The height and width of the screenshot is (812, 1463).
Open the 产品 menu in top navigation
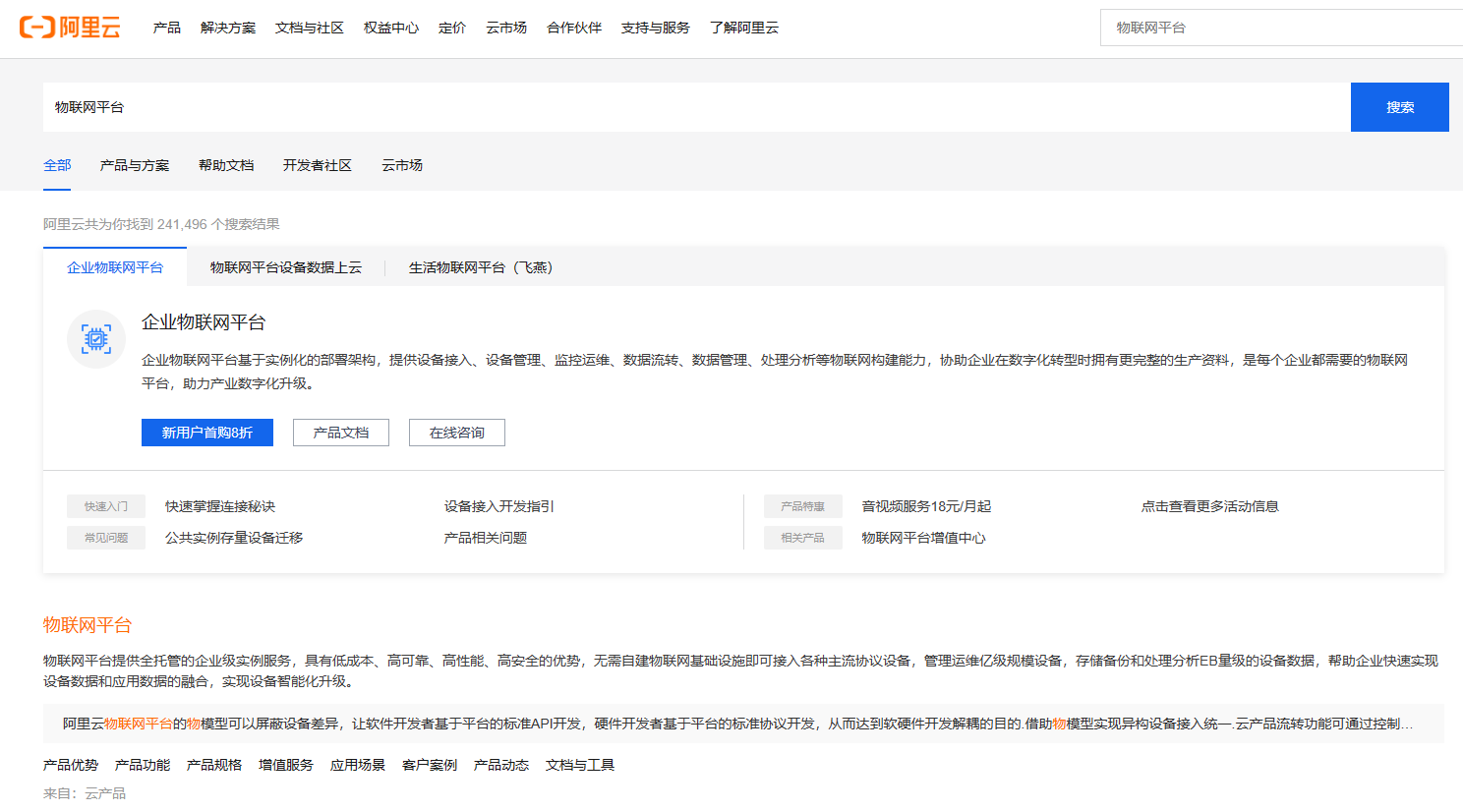(167, 28)
